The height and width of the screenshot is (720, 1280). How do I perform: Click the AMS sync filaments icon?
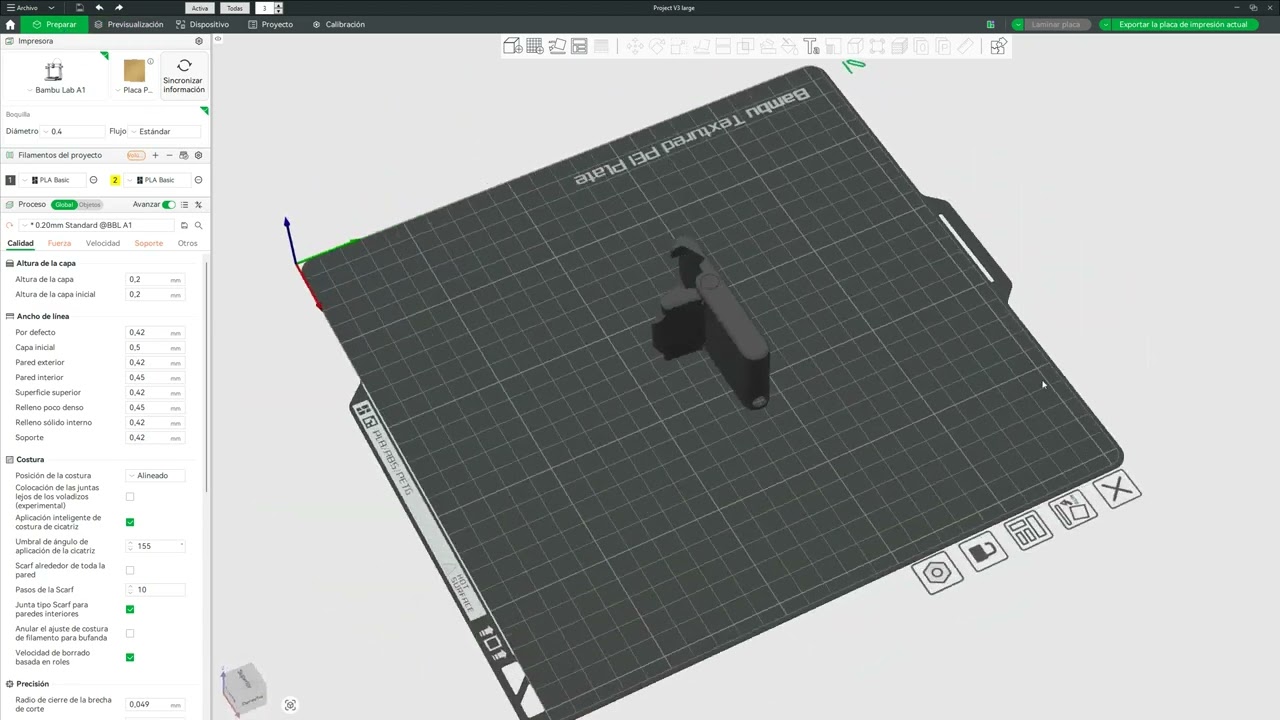(x=184, y=155)
